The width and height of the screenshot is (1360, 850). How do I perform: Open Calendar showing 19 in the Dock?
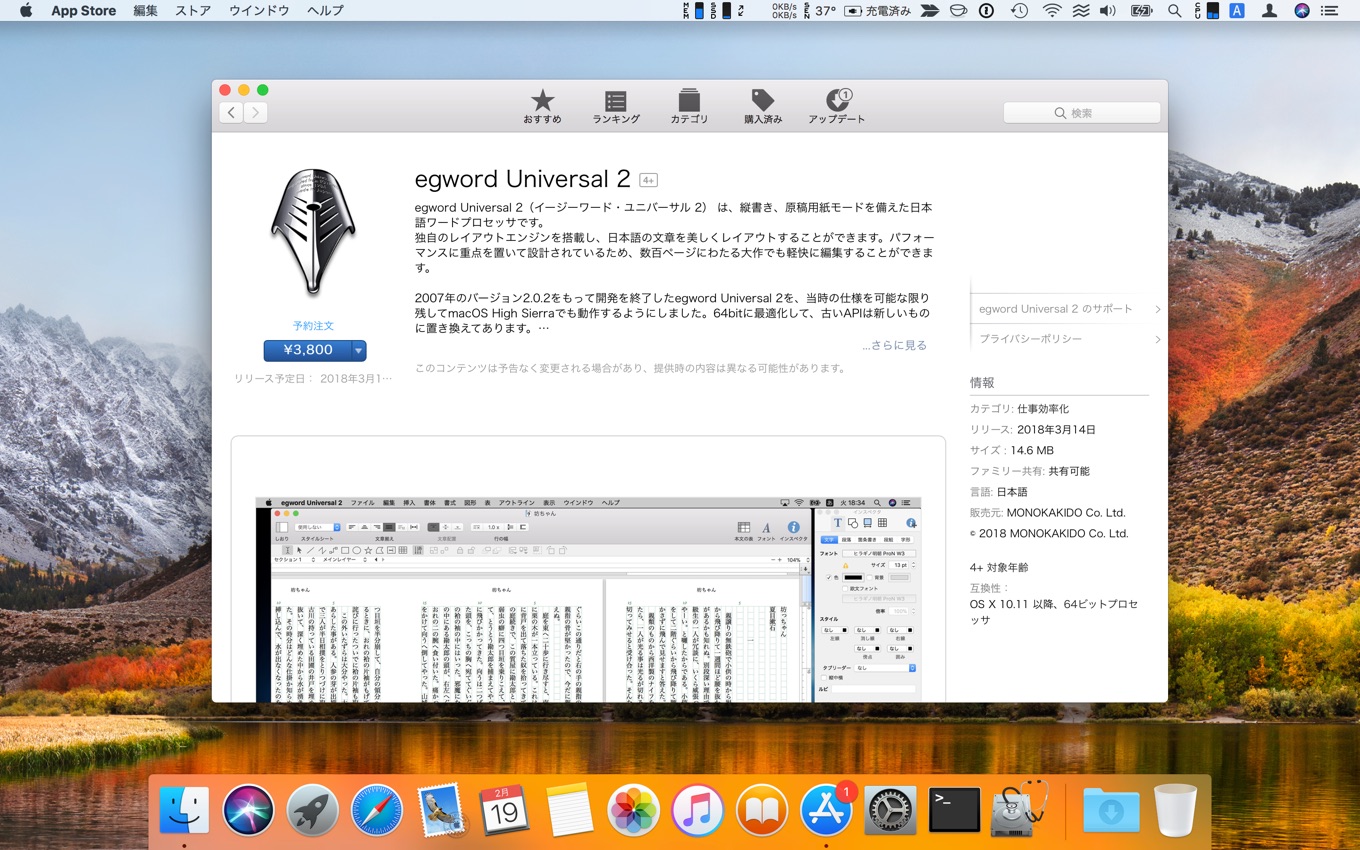505,810
